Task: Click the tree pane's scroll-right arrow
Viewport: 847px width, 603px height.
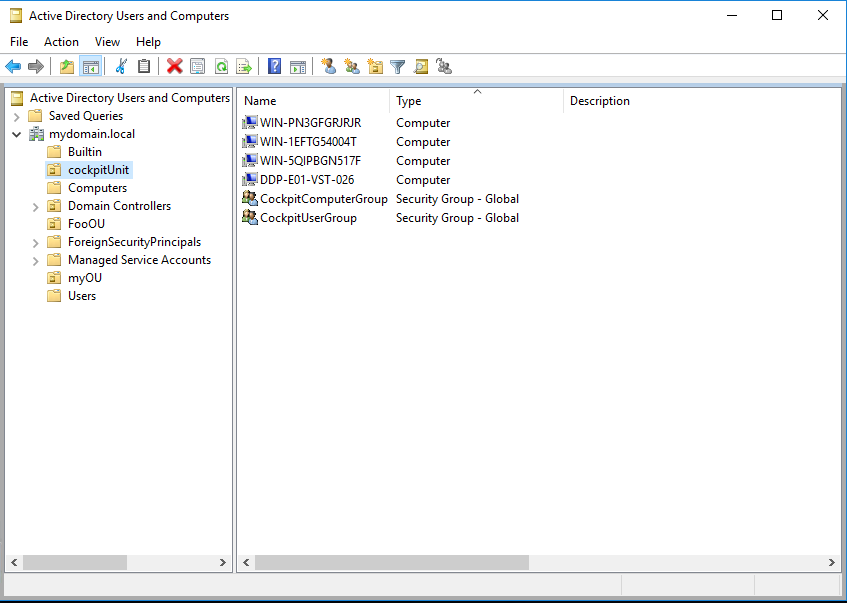Action: [x=223, y=562]
